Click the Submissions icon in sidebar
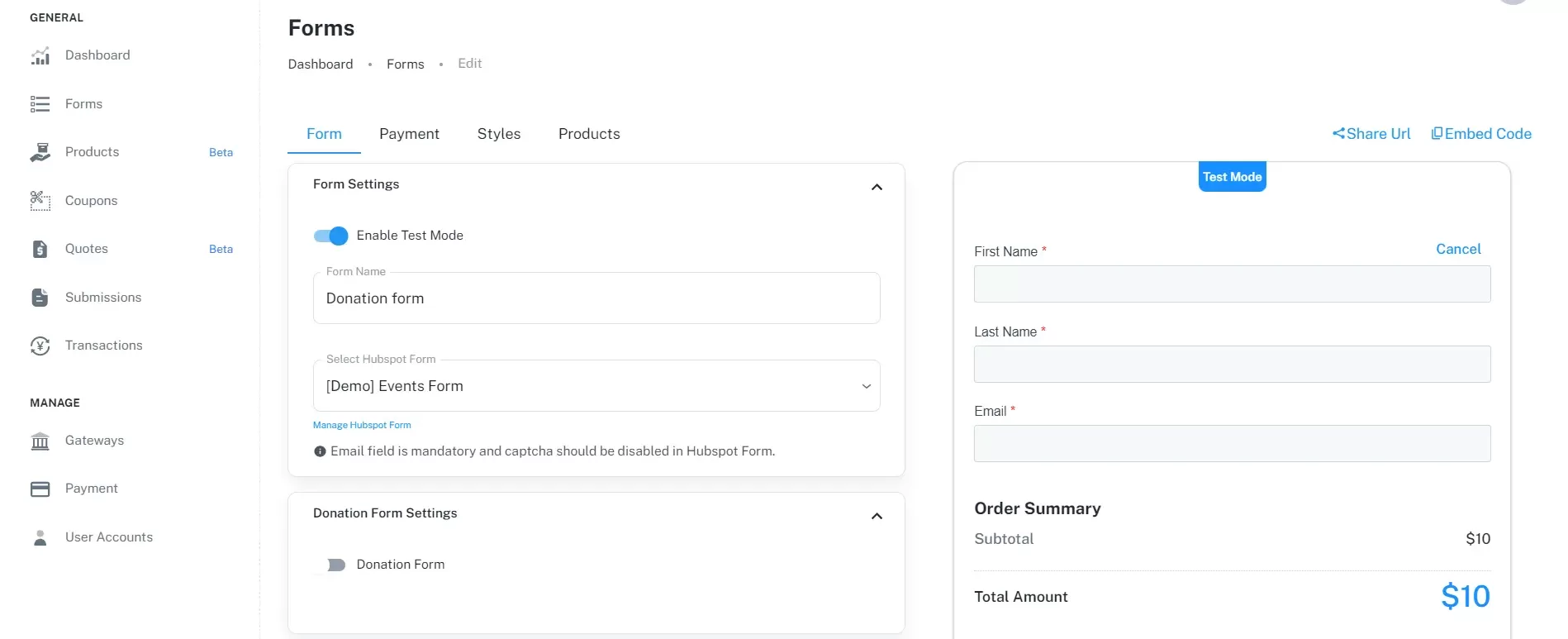 pyautogui.click(x=40, y=298)
